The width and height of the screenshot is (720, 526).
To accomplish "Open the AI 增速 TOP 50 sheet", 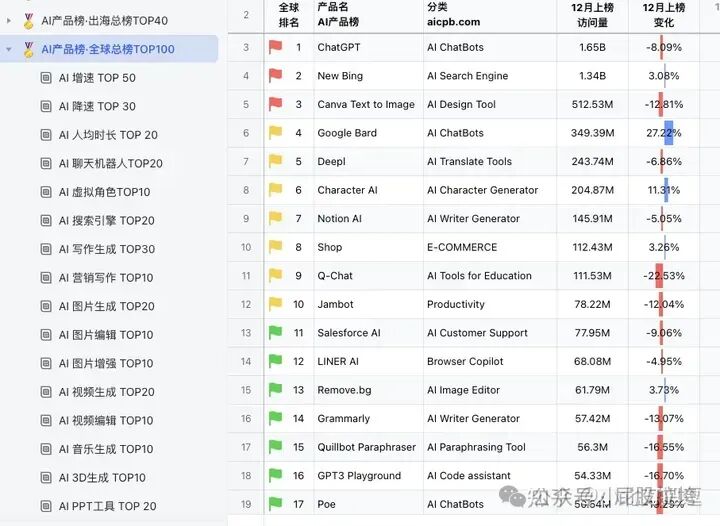I will (97, 78).
